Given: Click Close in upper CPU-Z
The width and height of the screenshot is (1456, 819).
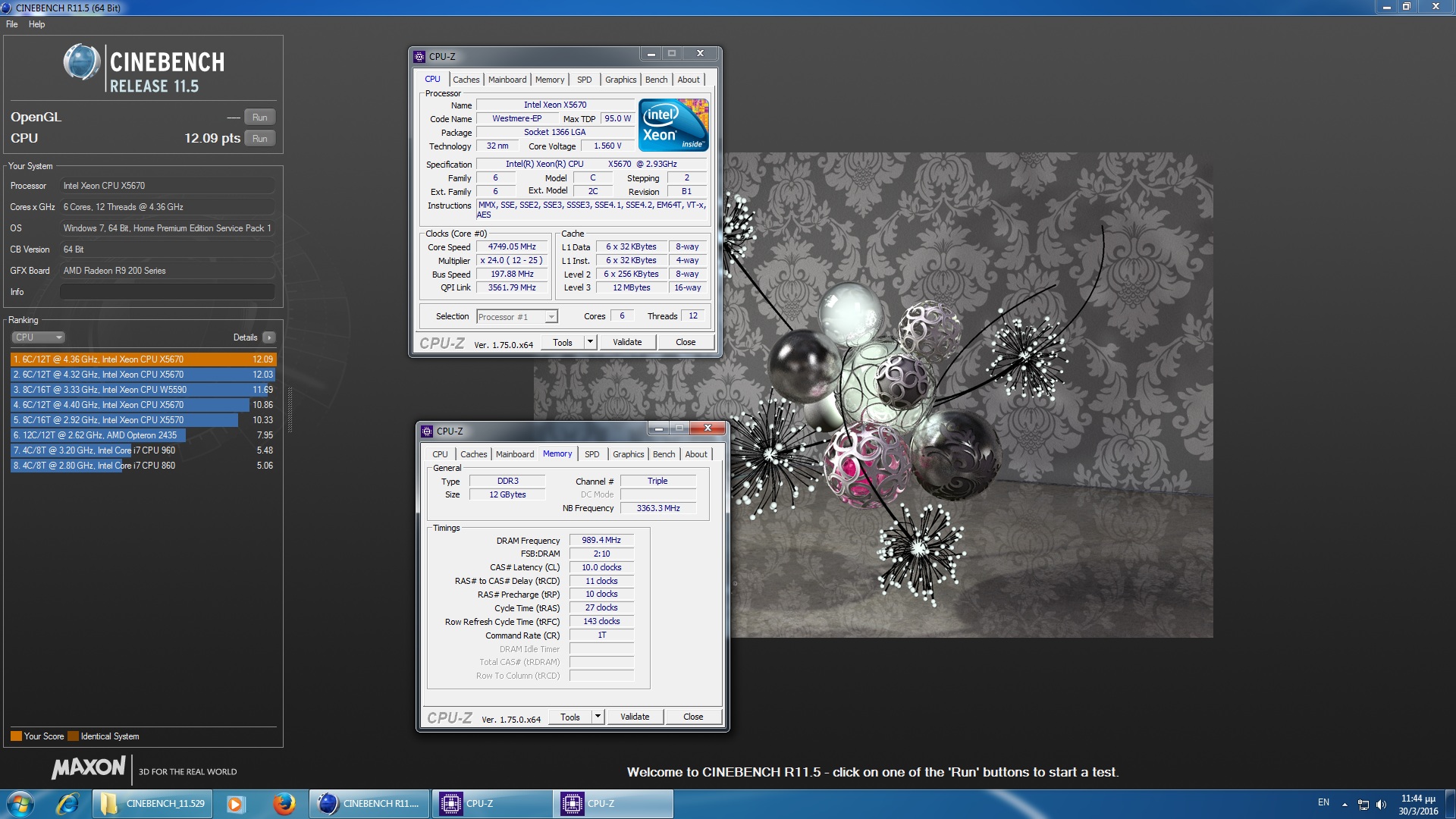Looking at the screenshot, I should click(x=686, y=343).
